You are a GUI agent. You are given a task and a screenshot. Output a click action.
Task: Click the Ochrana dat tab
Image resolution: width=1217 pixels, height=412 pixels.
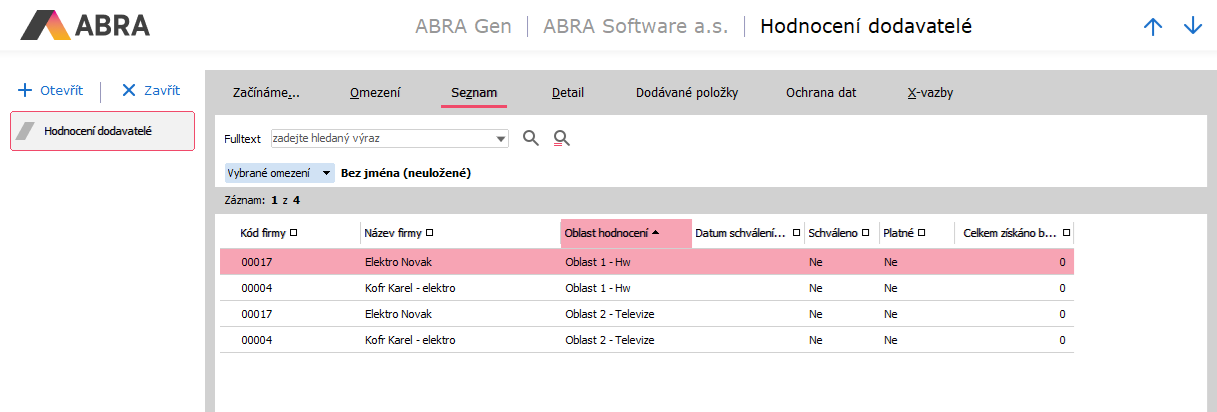pyautogui.click(x=820, y=93)
